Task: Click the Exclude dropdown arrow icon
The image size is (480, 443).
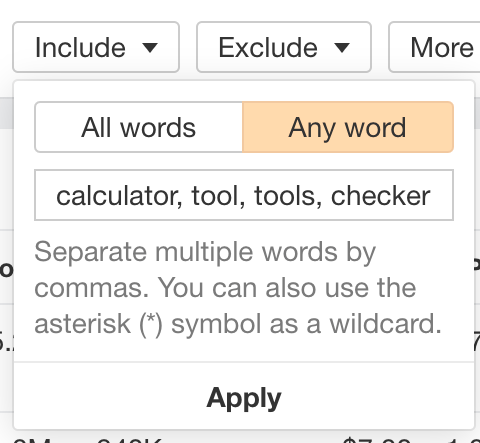Action: (342, 47)
